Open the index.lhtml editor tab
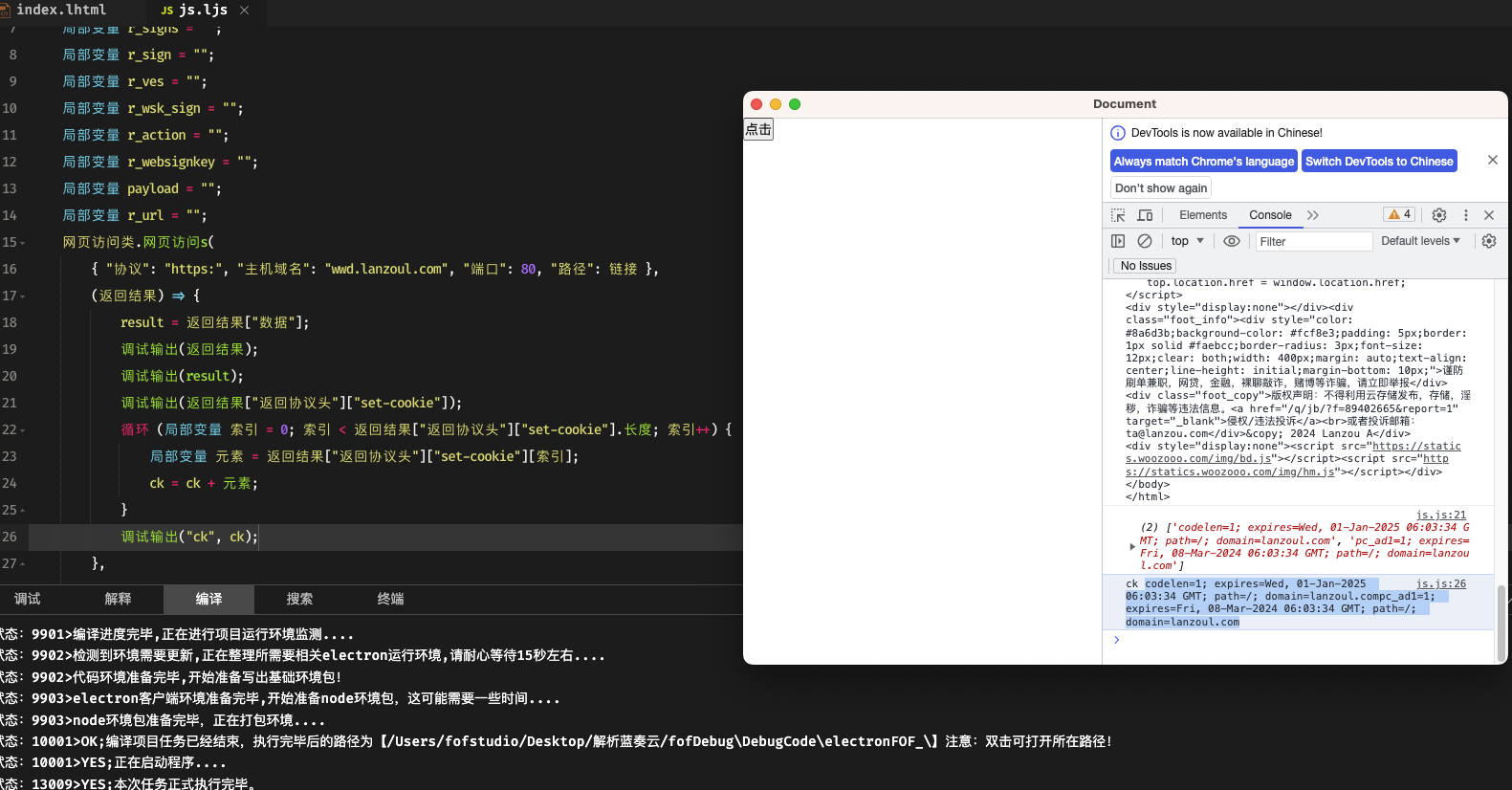 pyautogui.click(x=61, y=10)
